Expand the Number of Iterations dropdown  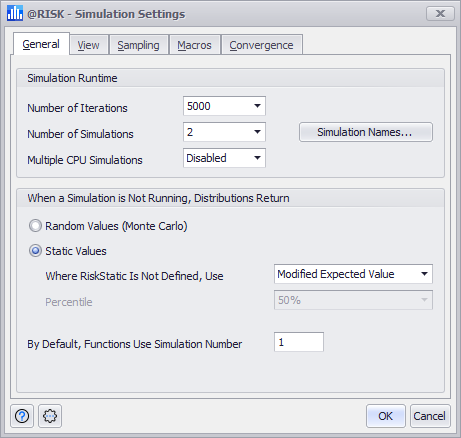click(224, 106)
